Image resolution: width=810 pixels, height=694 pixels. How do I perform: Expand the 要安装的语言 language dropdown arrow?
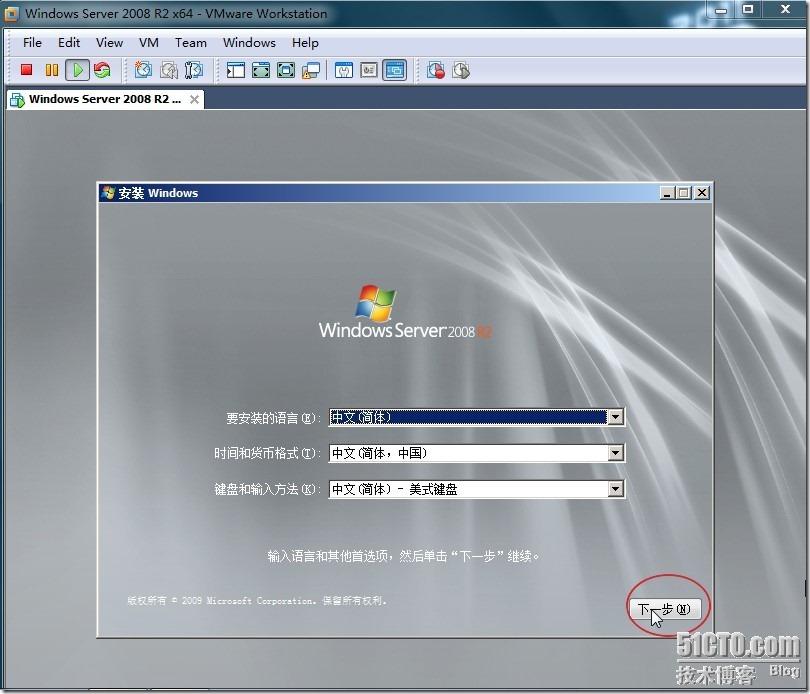coord(615,417)
